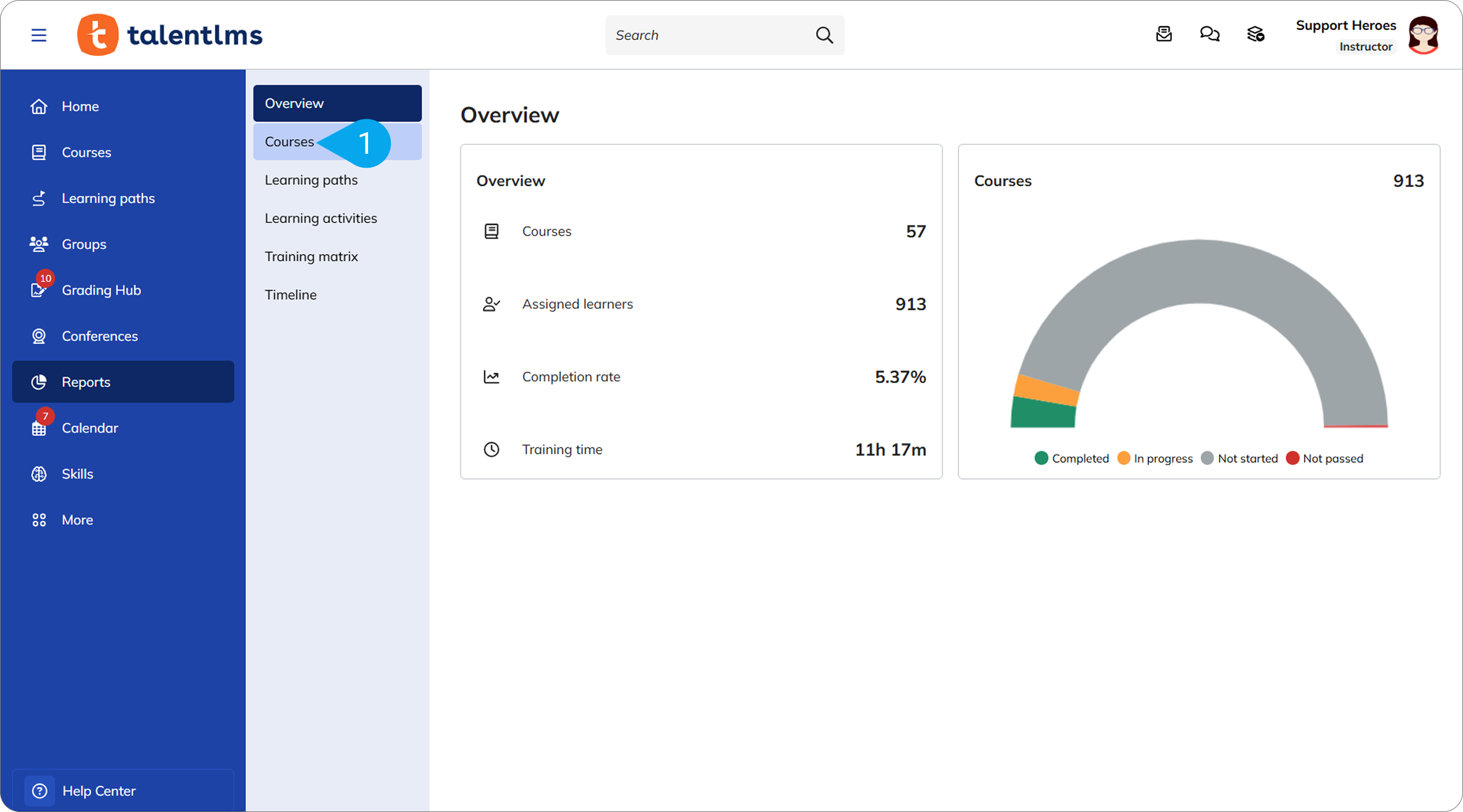This screenshot has width=1463, height=812.
Task: Toggle the Completed legend item
Action: click(x=1072, y=458)
